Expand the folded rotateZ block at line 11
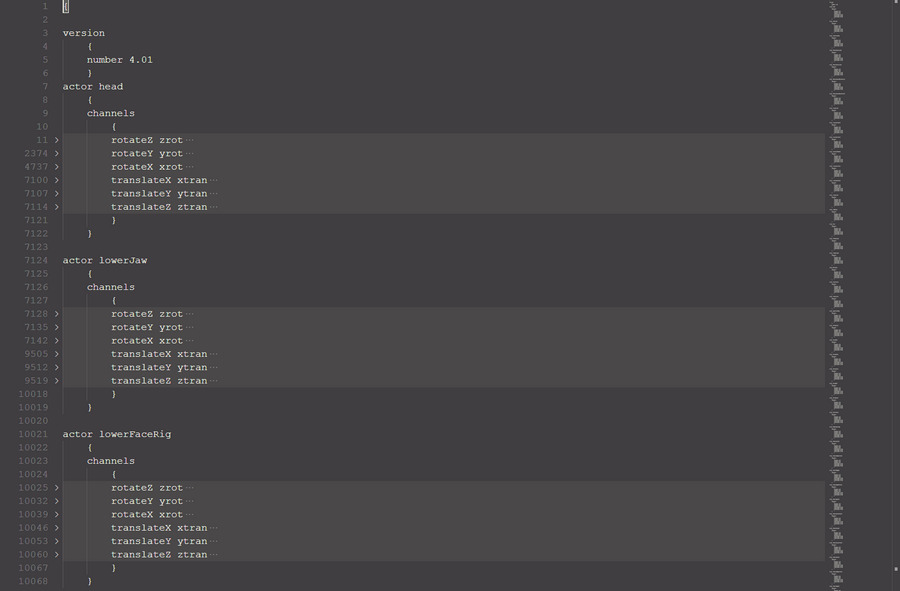Viewport: 900px width, 591px height. point(57,140)
